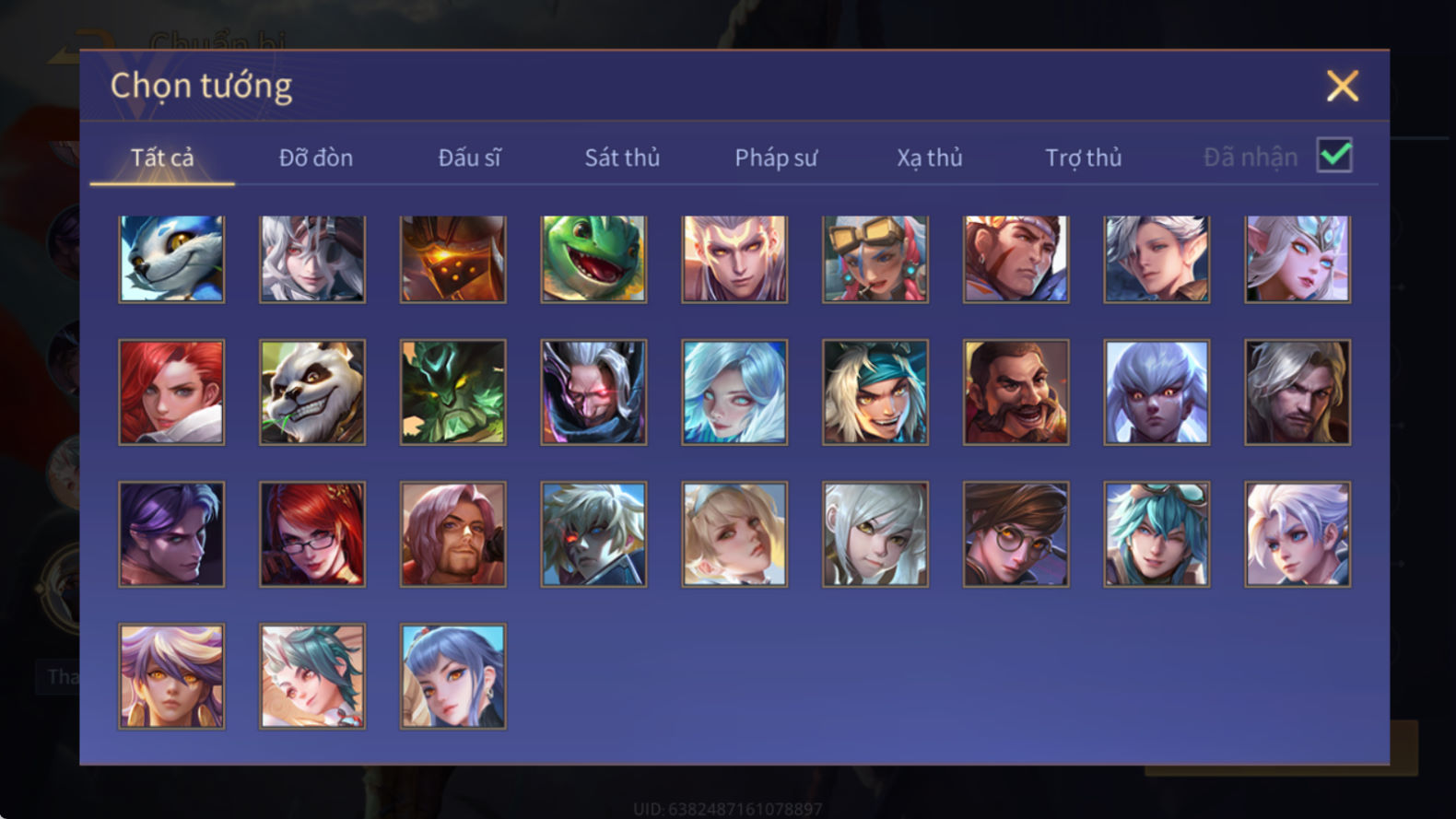Image resolution: width=1456 pixels, height=819 pixels.
Task: Open the Đấu sĩ tab
Action: tap(469, 158)
